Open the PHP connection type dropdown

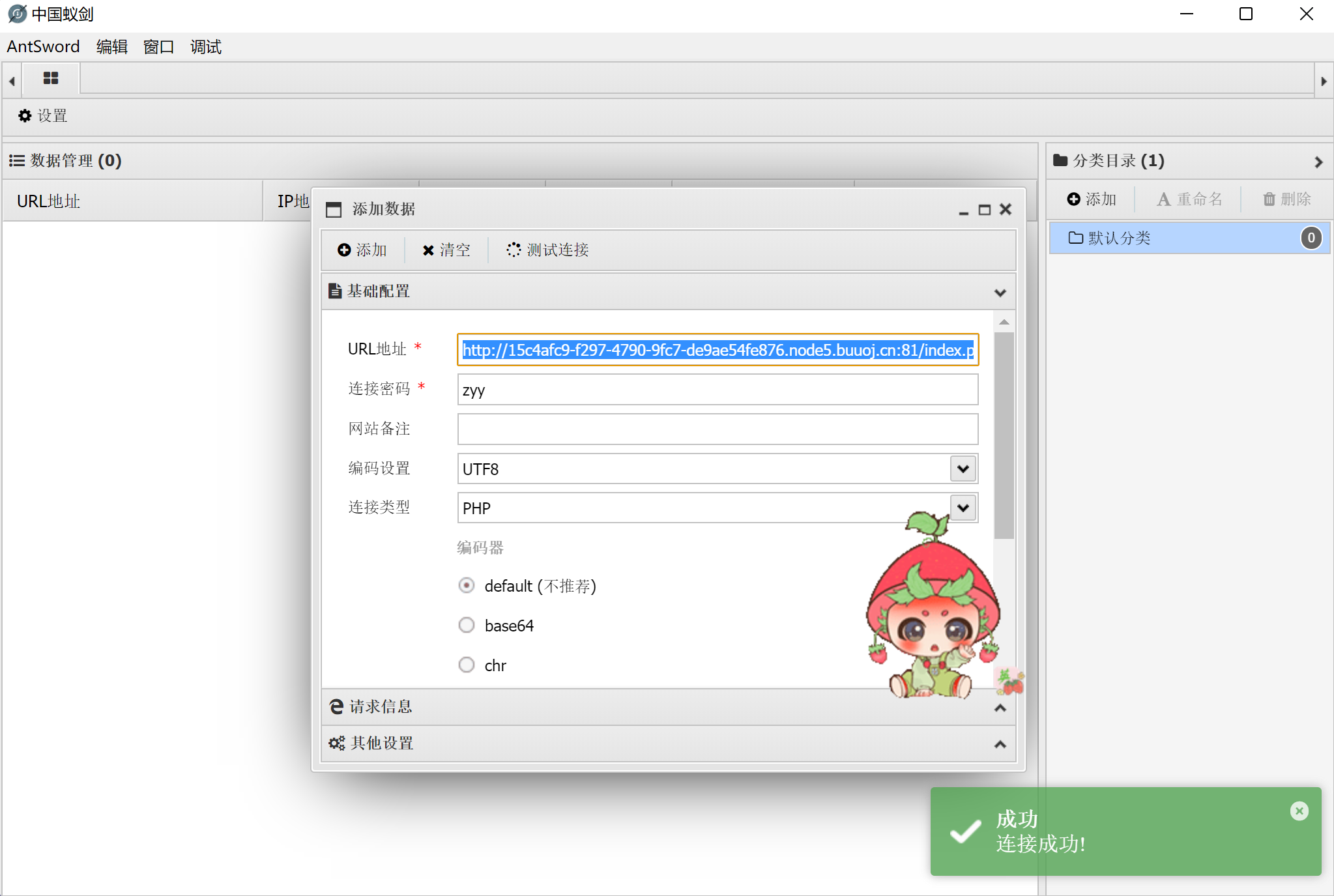962,507
